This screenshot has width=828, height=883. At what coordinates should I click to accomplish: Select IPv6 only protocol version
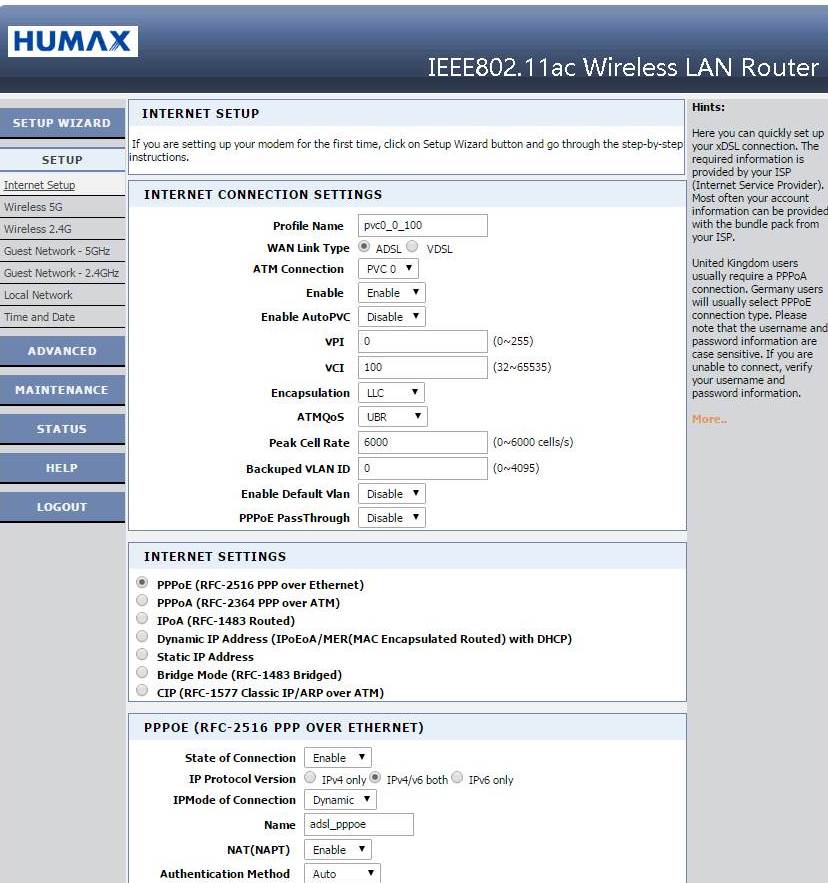[457, 778]
